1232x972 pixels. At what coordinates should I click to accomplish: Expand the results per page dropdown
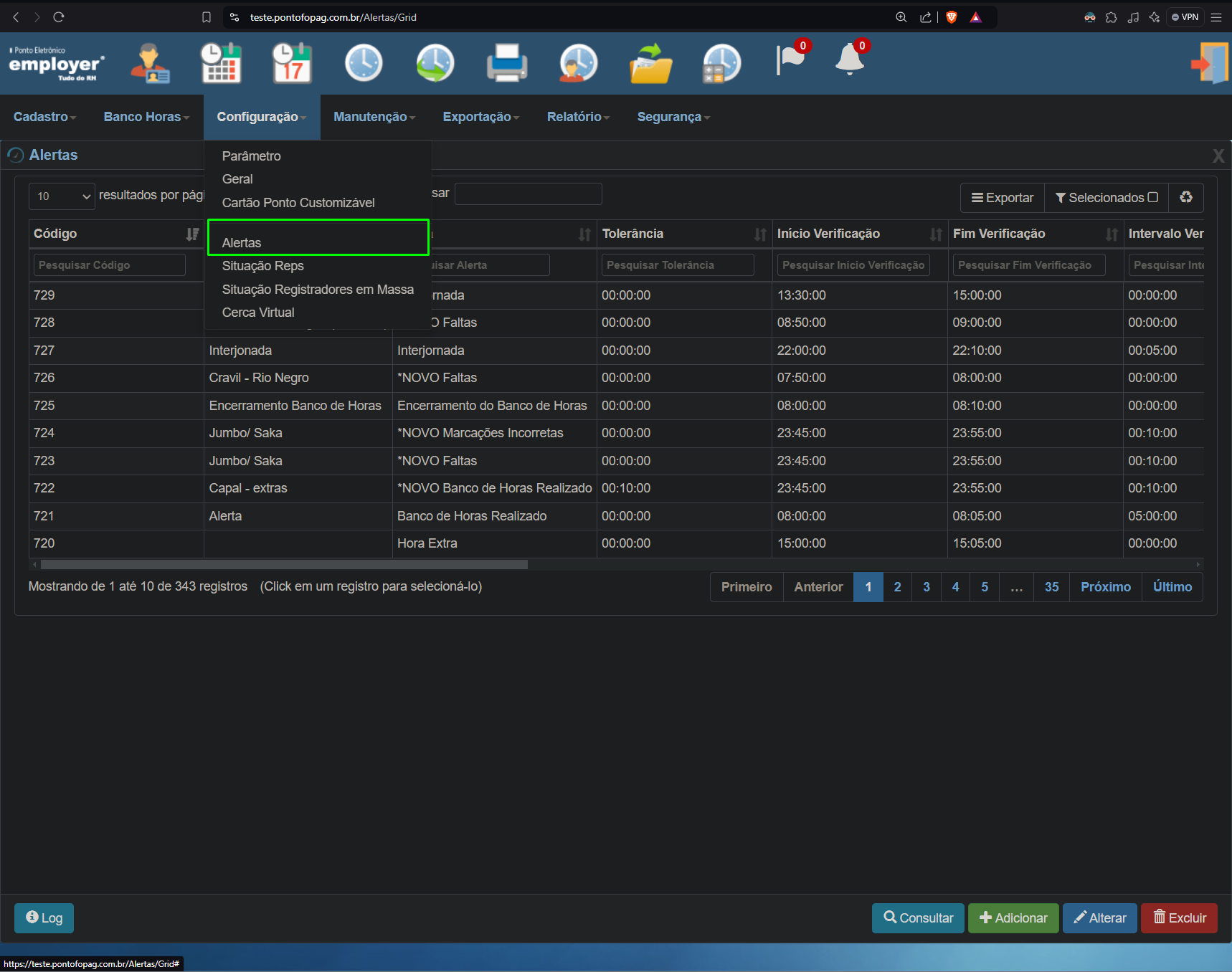62,196
